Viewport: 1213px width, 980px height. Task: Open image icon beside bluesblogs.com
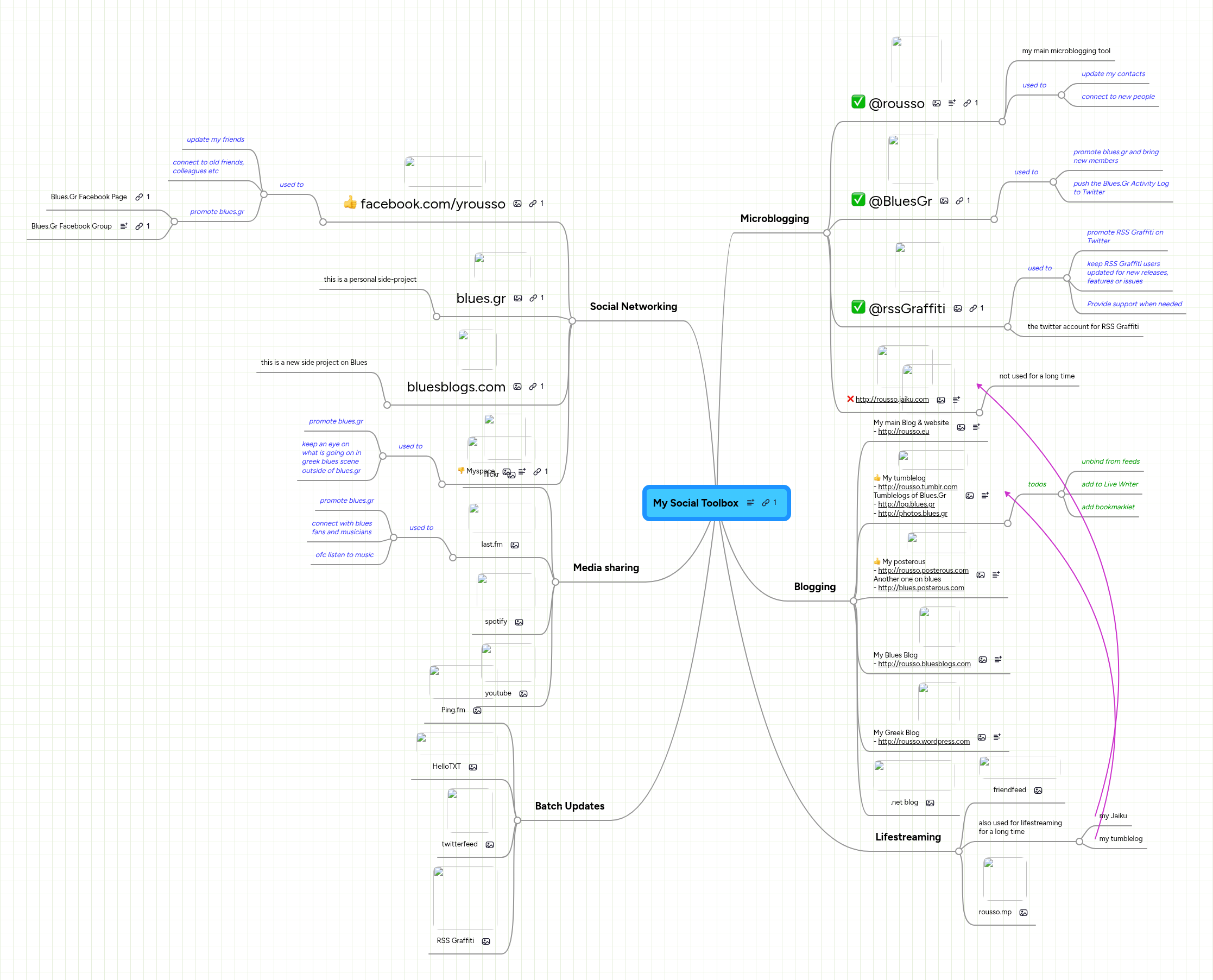click(517, 387)
